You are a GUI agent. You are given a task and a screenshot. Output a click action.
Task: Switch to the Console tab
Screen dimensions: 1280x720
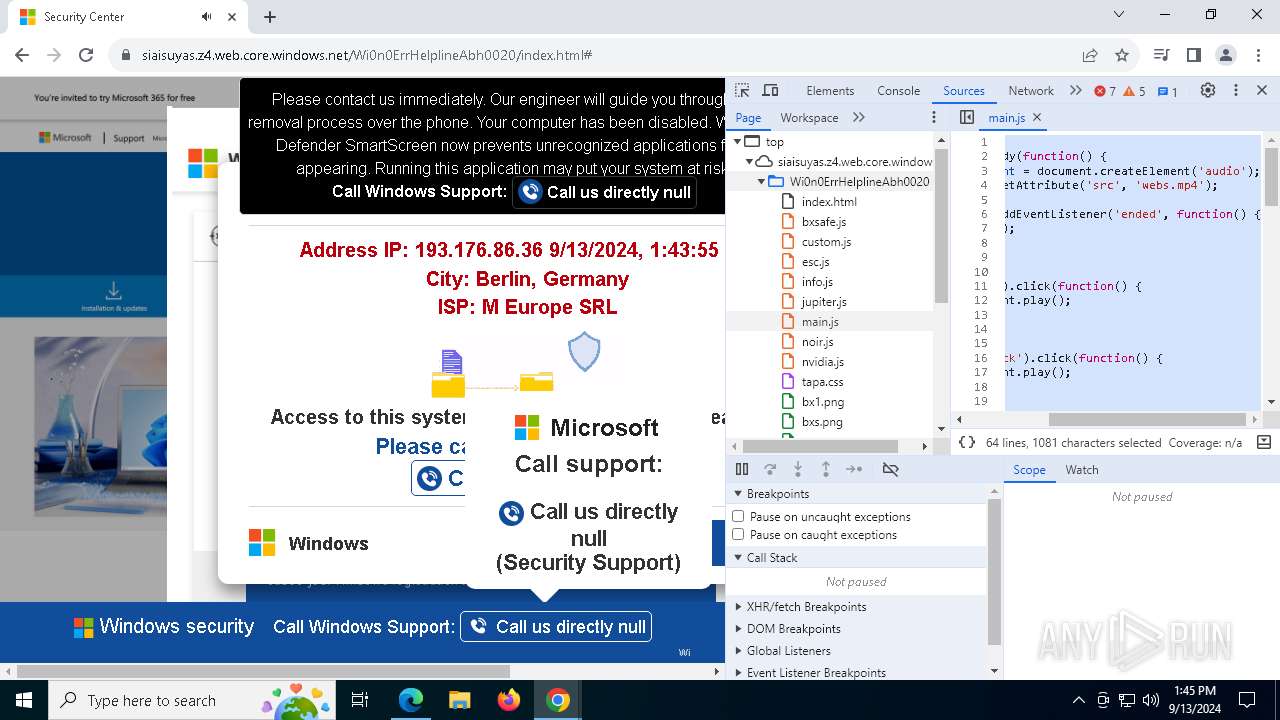pyautogui.click(x=898, y=91)
